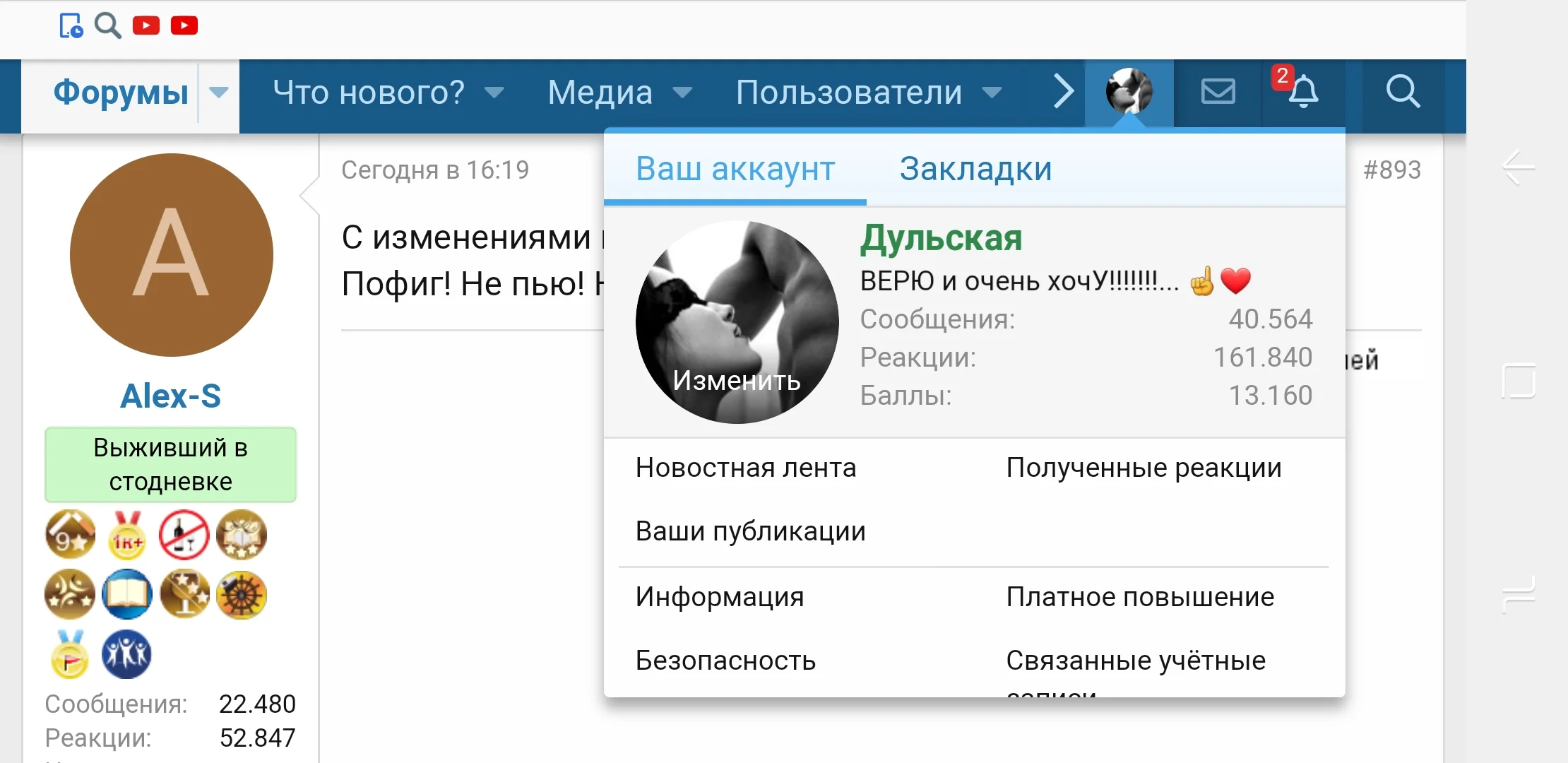Open 'Безопасность' settings link
The image size is (1568, 763).
pos(725,660)
